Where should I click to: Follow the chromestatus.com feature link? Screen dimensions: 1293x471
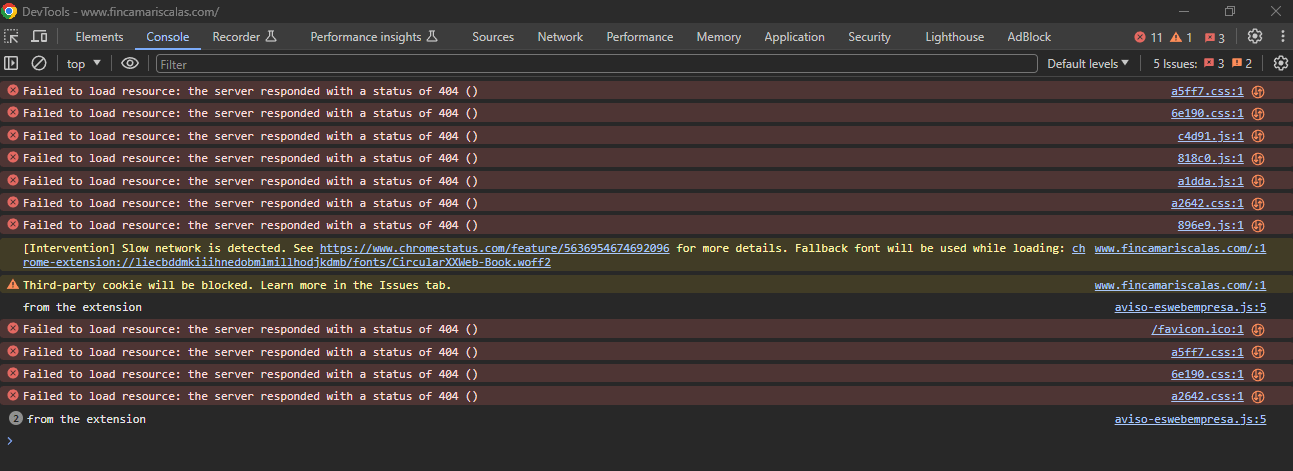[x=494, y=248]
